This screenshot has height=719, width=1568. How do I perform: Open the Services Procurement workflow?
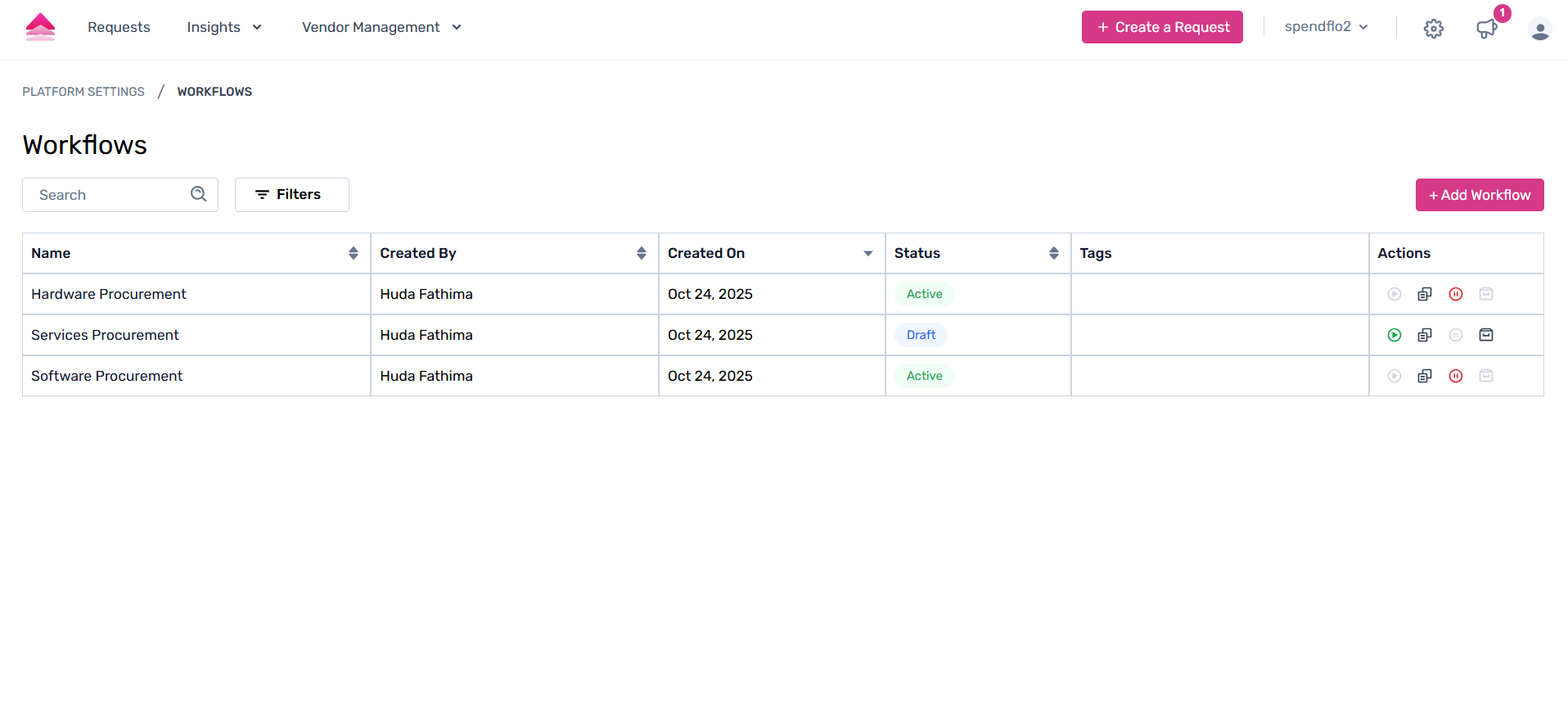(105, 335)
